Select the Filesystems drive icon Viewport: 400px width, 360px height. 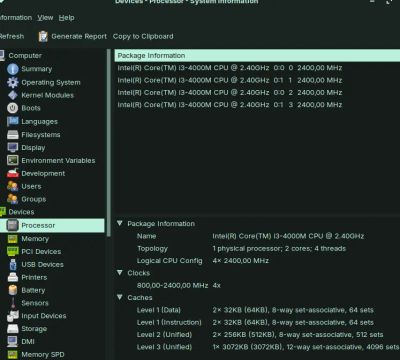tap(13, 135)
